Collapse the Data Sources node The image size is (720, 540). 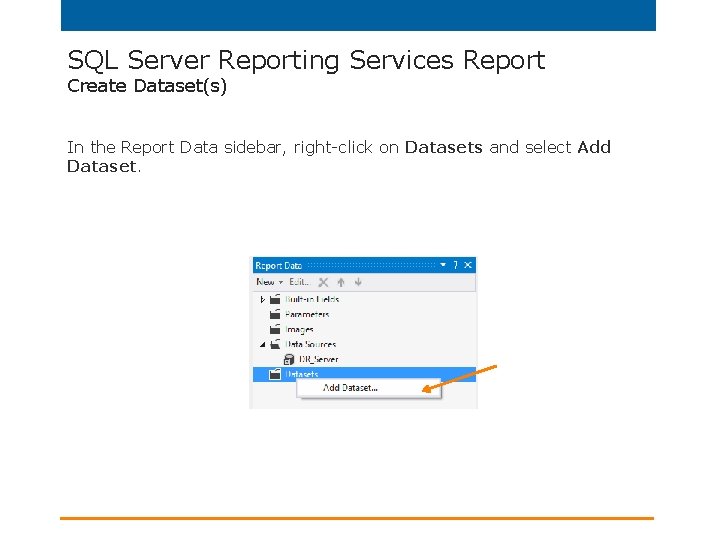(262, 344)
